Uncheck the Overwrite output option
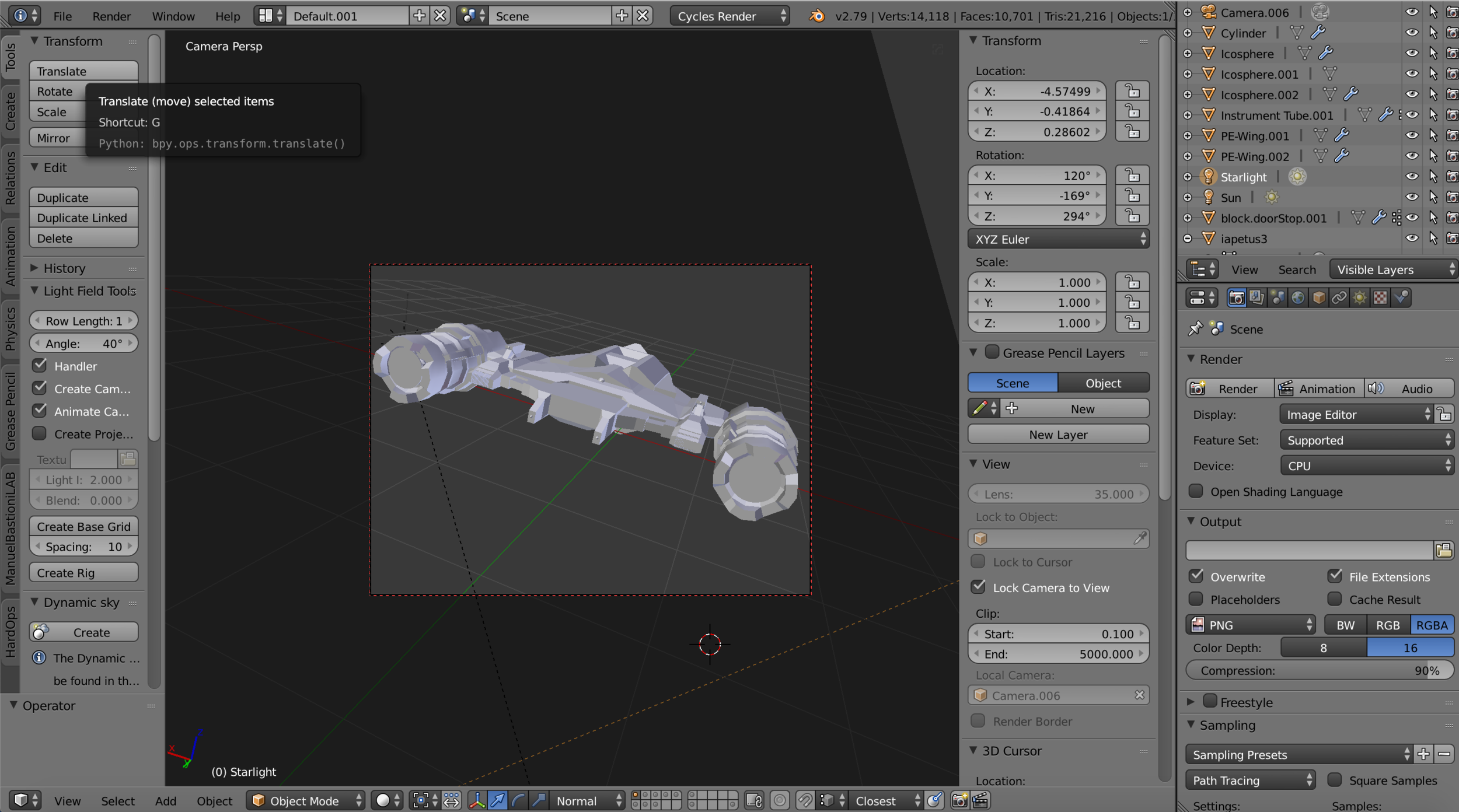This screenshot has width=1459, height=812. 1196,576
